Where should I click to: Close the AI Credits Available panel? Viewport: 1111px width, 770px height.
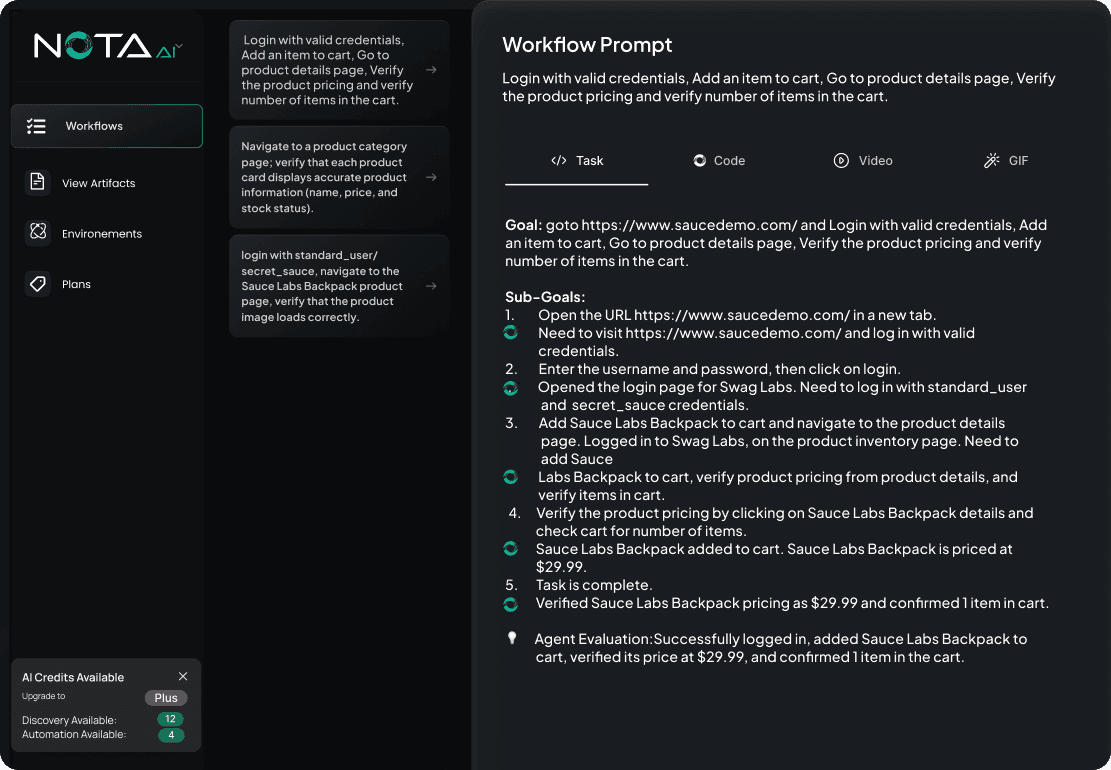(x=183, y=676)
